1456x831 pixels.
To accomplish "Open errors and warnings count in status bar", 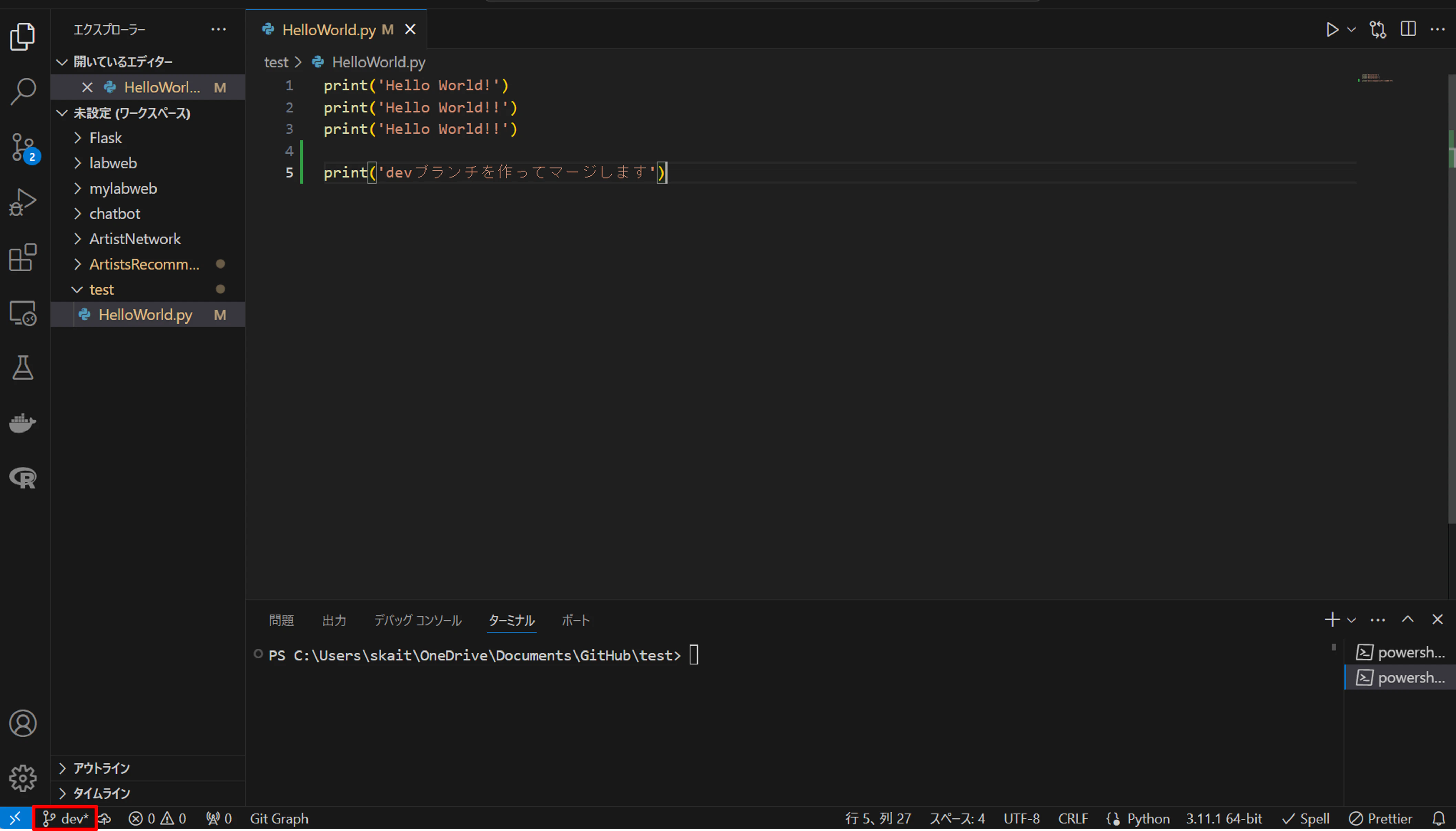I will coord(157,818).
